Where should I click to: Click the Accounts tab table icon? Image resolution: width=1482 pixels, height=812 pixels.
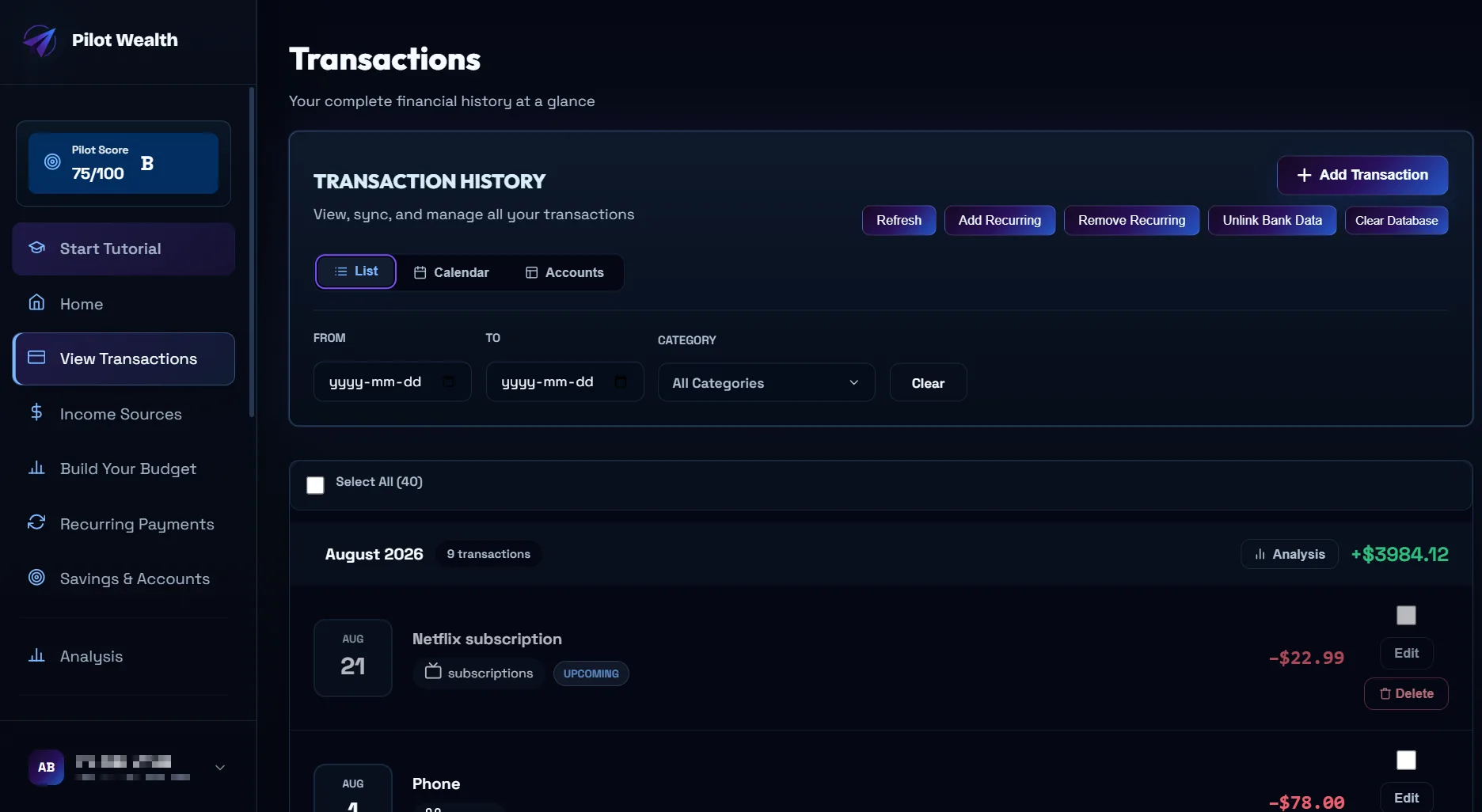[x=532, y=272]
